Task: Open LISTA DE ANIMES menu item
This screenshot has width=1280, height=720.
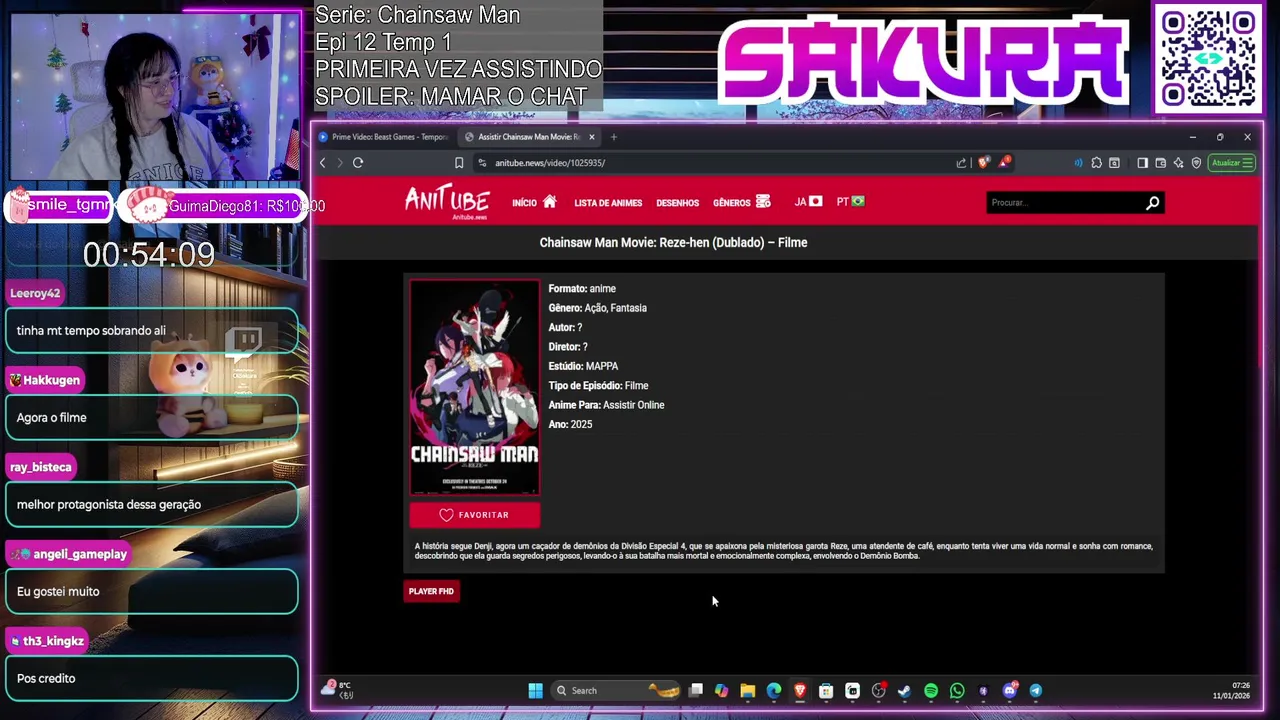Action: coord(608,203)
